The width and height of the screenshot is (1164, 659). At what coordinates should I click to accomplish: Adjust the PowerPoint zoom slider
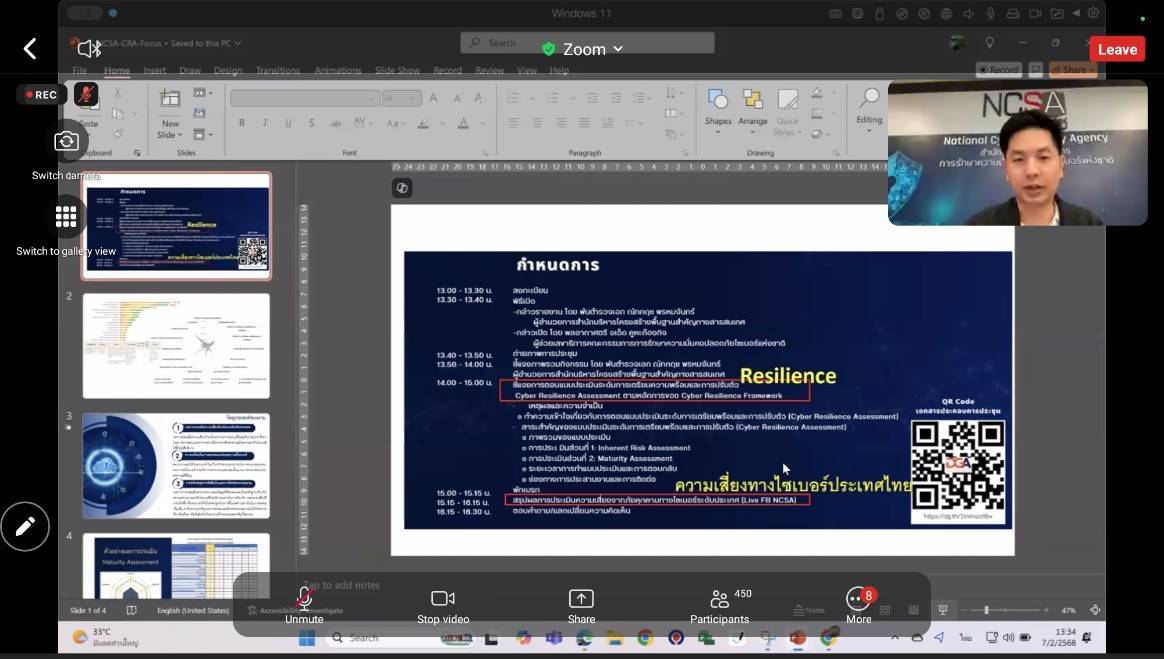[987, 610]
